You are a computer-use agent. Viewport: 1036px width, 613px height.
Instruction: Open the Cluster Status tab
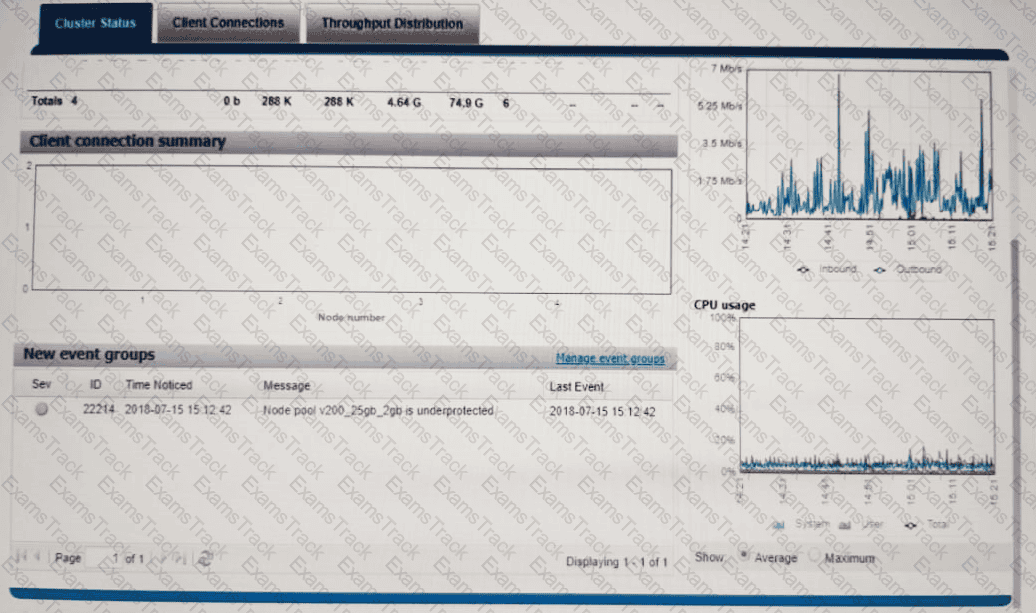click(95, 23)
